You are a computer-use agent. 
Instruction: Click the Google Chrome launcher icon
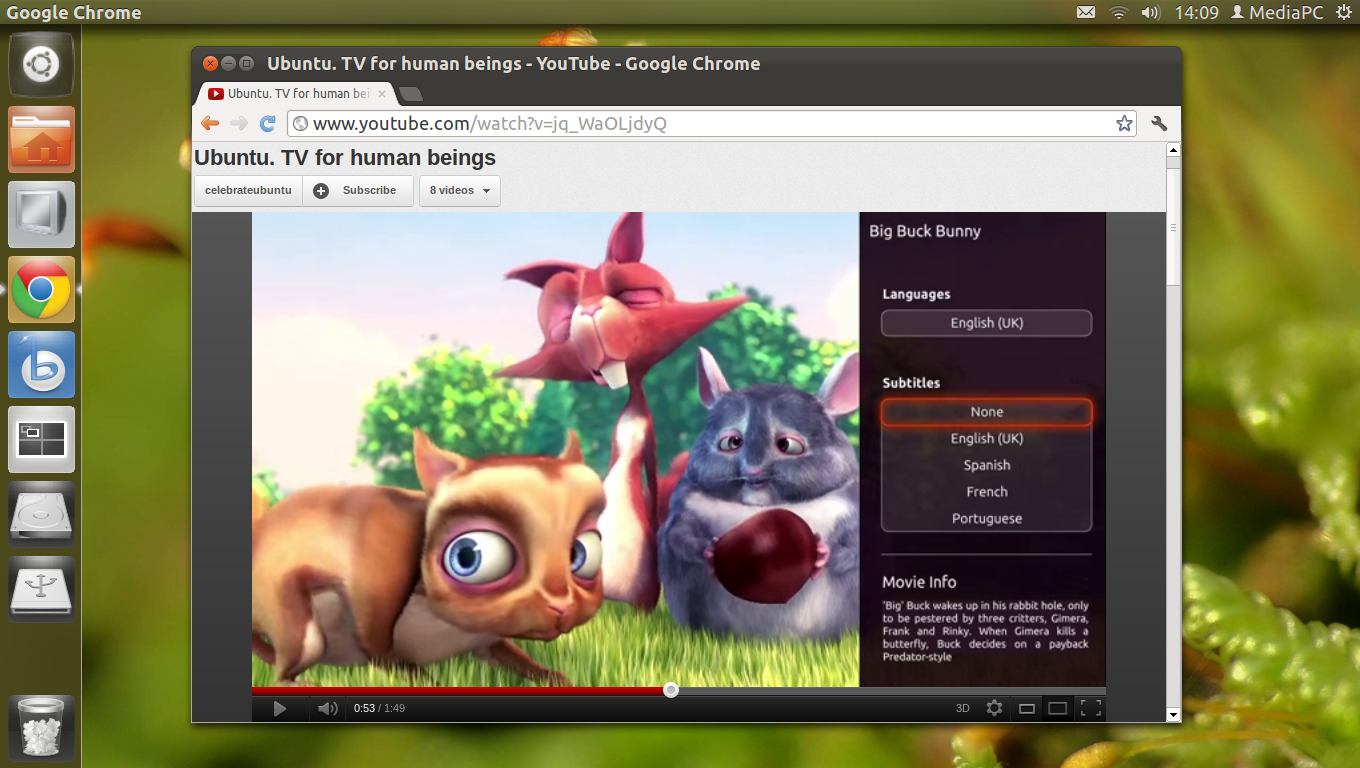pyautogui.click(x=41, y=290)
